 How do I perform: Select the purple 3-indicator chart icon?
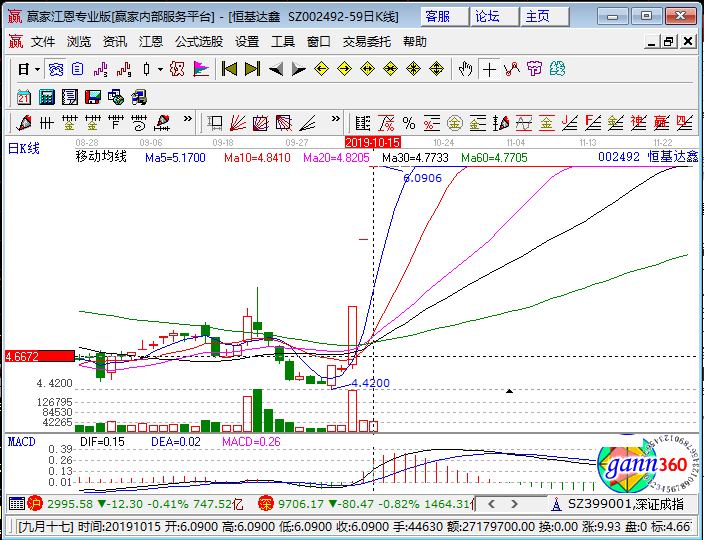tap(101, 70)
